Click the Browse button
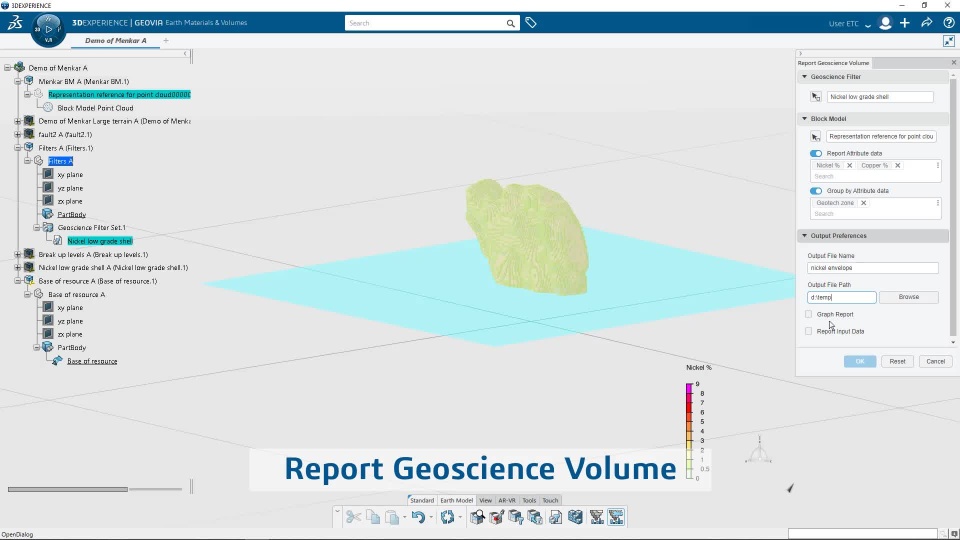This screenshot has height=540, width=960. tap(909, 297)
